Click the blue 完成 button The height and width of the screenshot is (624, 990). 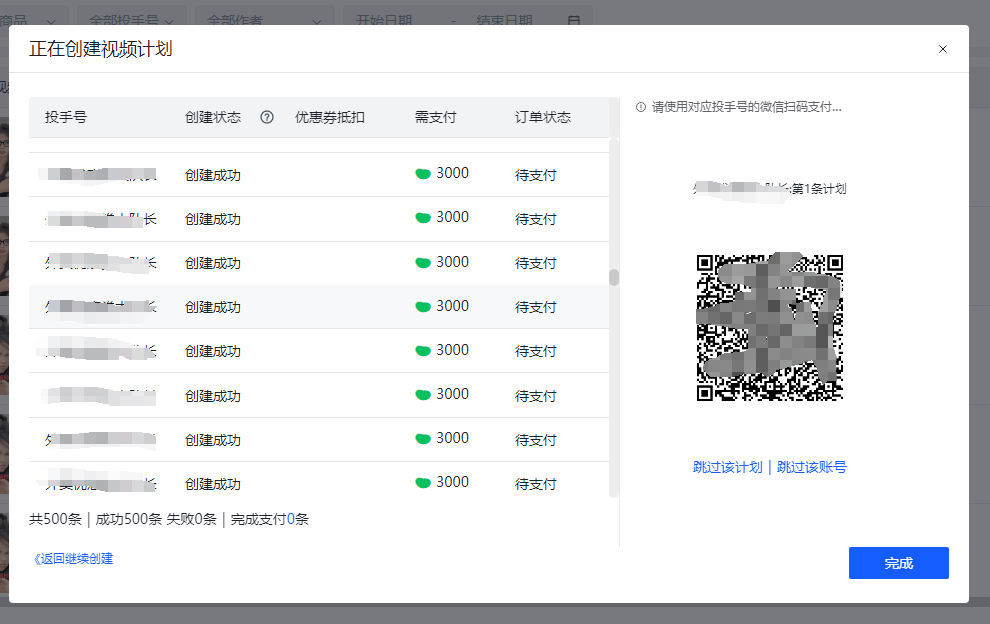898,563
